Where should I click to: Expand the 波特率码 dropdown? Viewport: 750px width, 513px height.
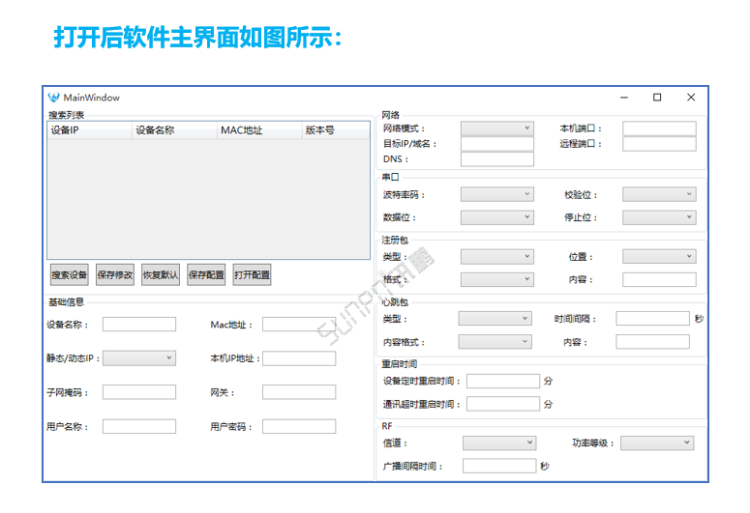tap(497, 194)
